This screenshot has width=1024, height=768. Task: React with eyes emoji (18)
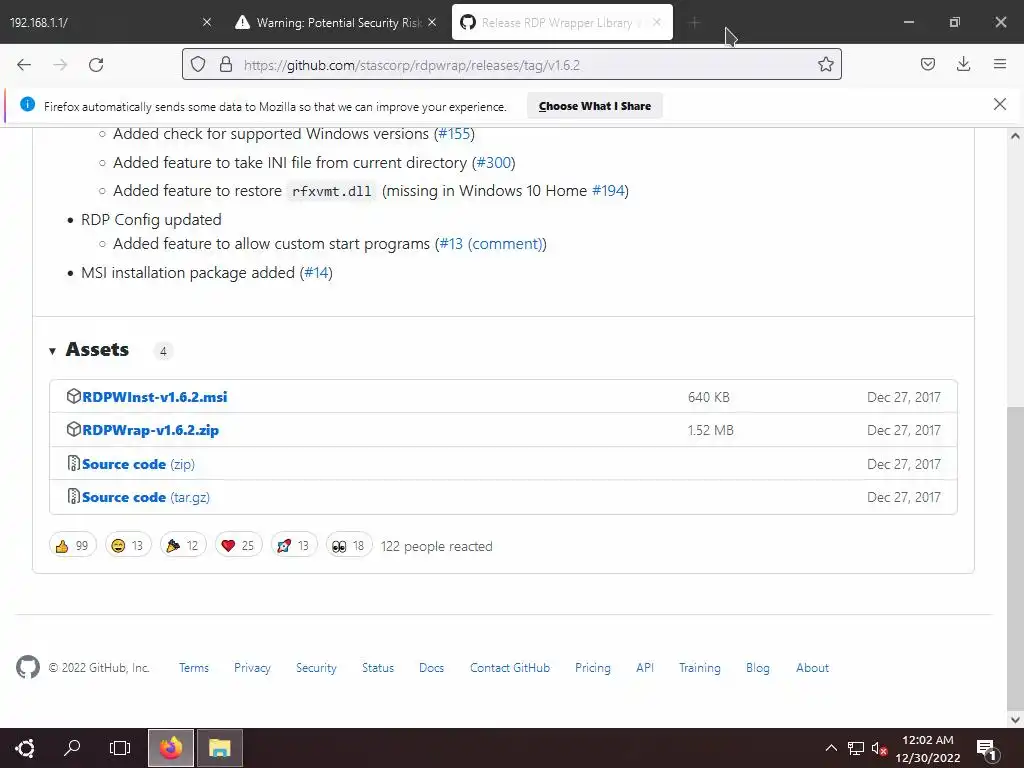point(349,545)
